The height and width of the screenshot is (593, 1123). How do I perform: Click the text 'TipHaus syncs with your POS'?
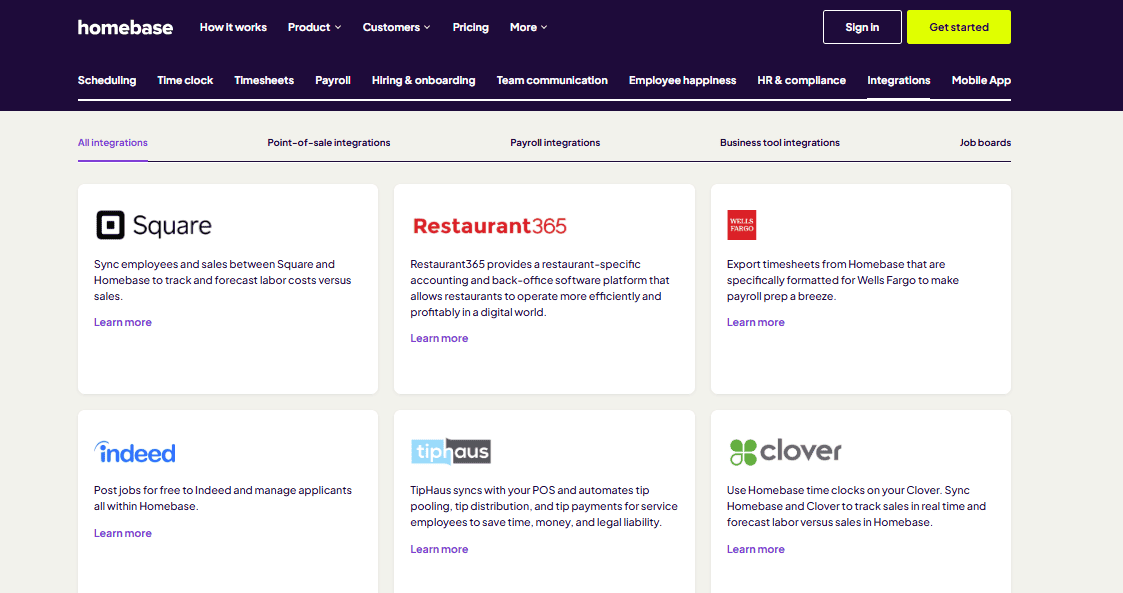pos(544,506)
